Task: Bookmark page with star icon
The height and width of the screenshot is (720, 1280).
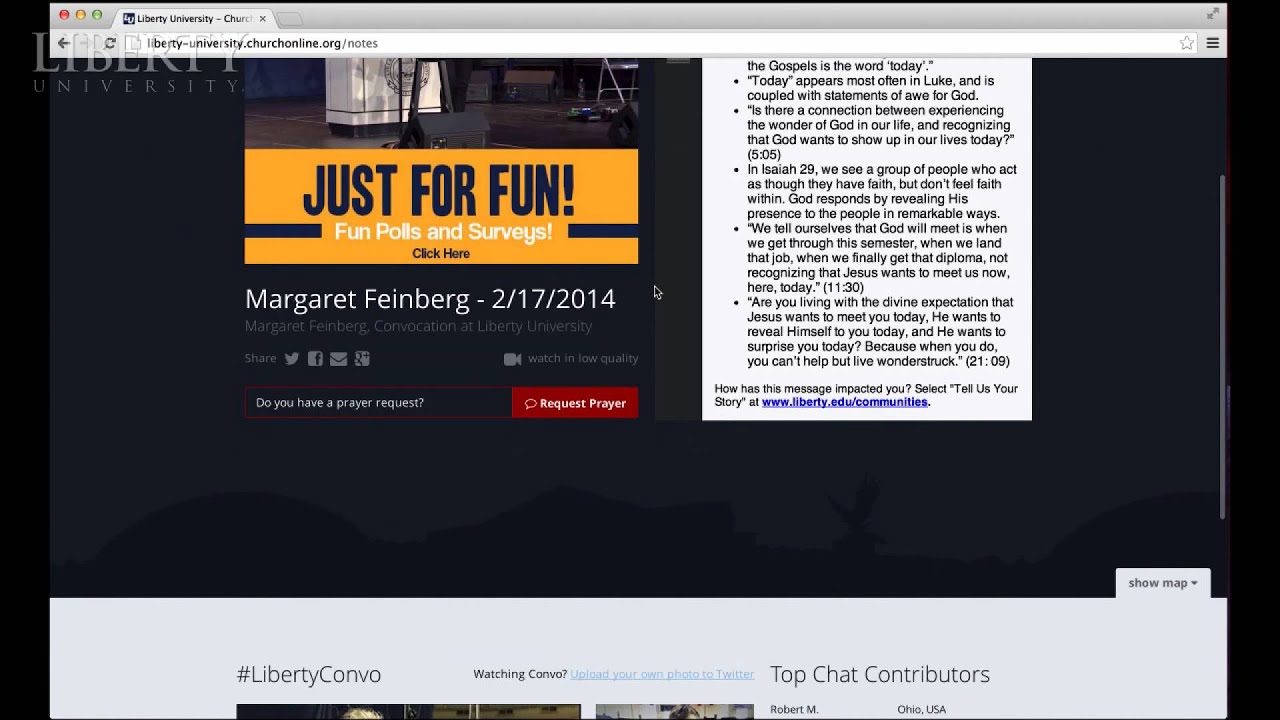Action: (1186, 43)
